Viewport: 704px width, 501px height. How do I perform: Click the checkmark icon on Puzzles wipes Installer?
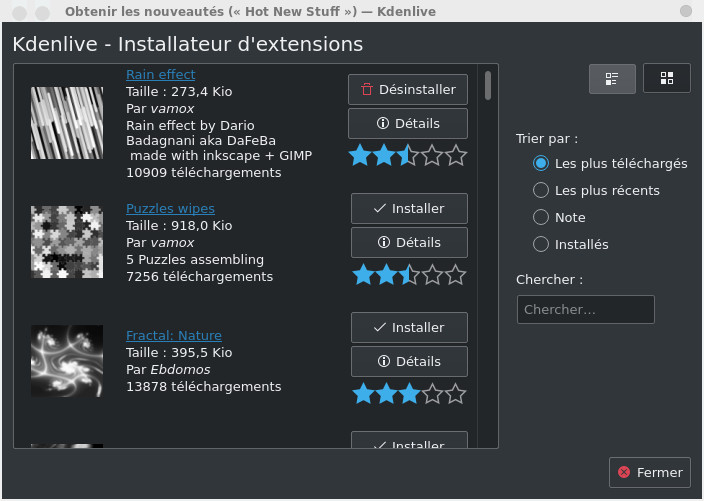[x=380, y=208]
